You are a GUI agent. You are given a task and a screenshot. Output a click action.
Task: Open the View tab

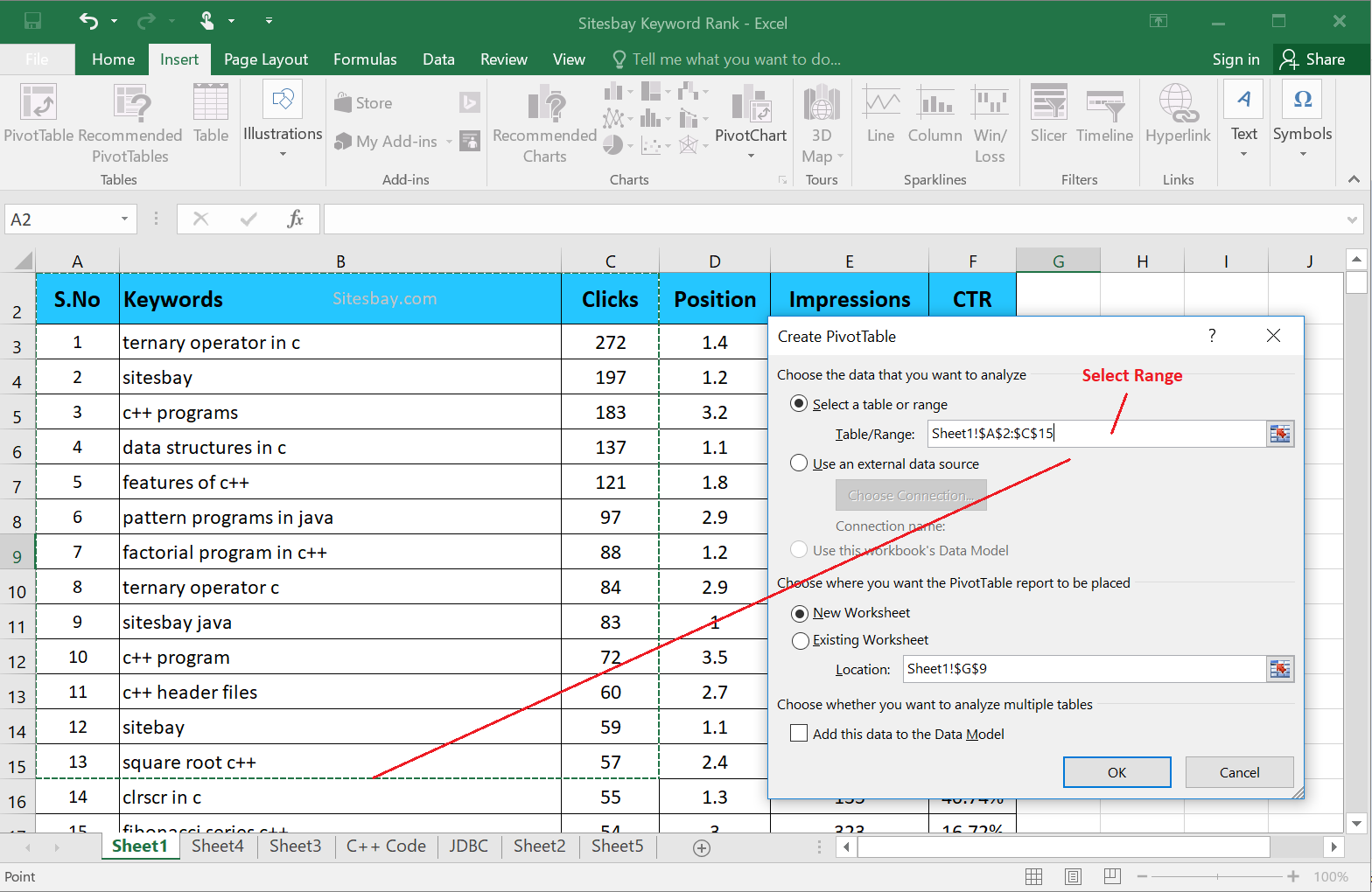[x=569, y=59]
